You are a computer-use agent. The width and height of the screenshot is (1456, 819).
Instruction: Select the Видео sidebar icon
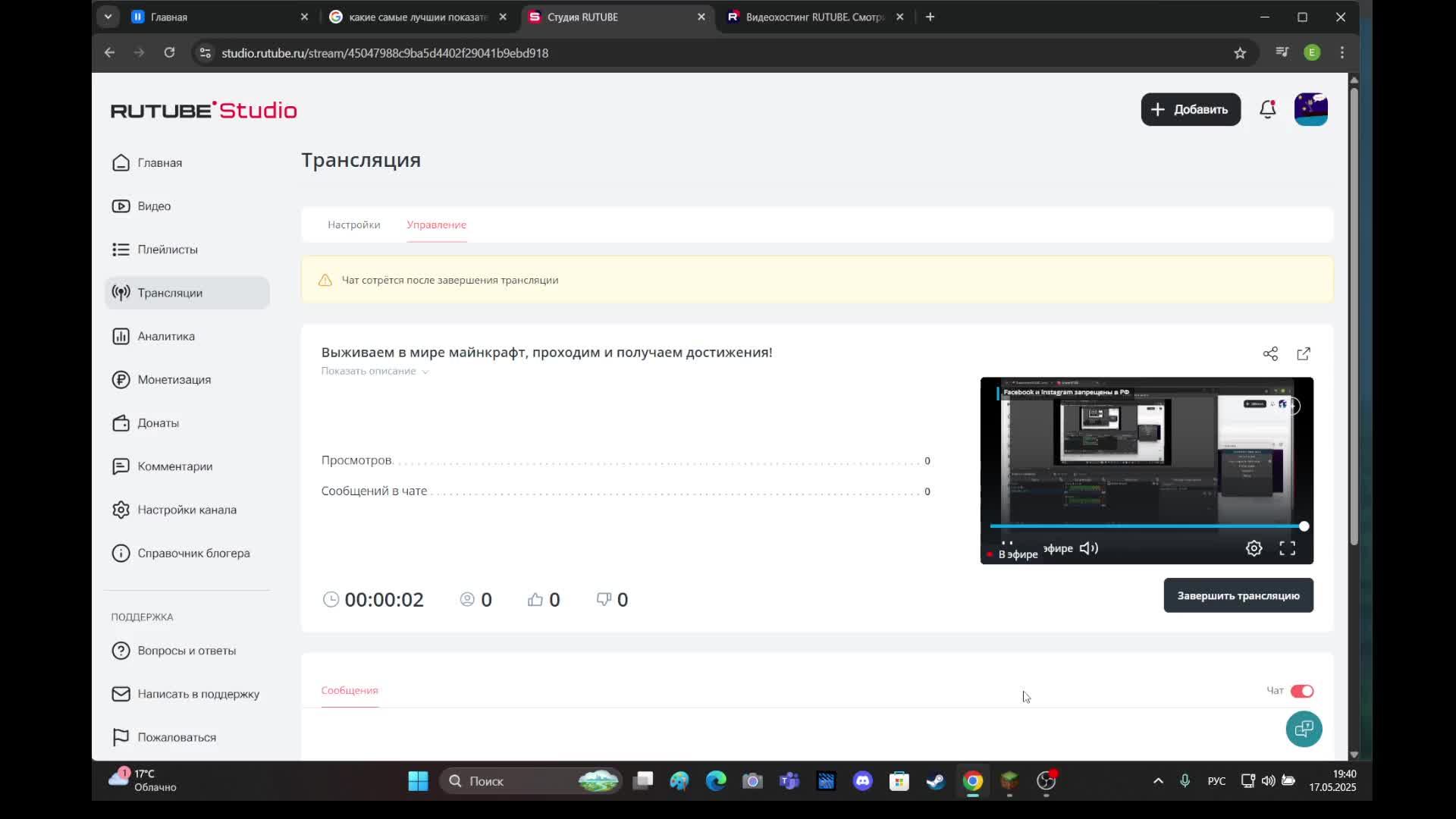click(121, 206)
